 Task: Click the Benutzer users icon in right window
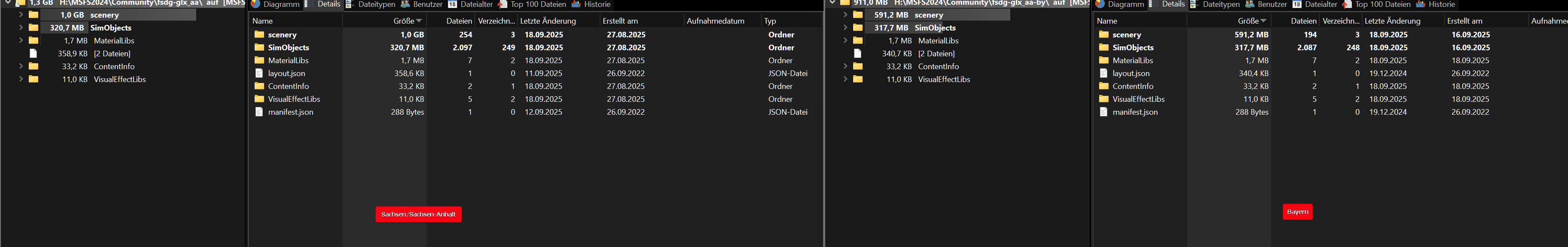click(1250, 4)
